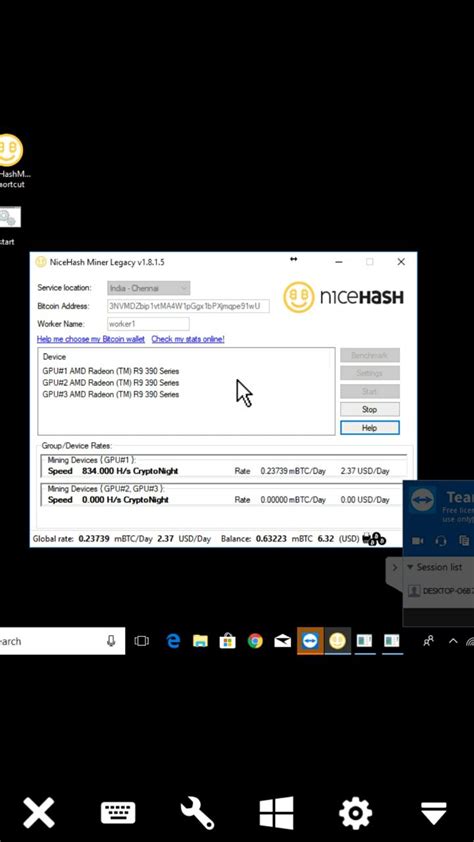Click '2.37 USD/Day' in GPU#1 row

[365, 471]
